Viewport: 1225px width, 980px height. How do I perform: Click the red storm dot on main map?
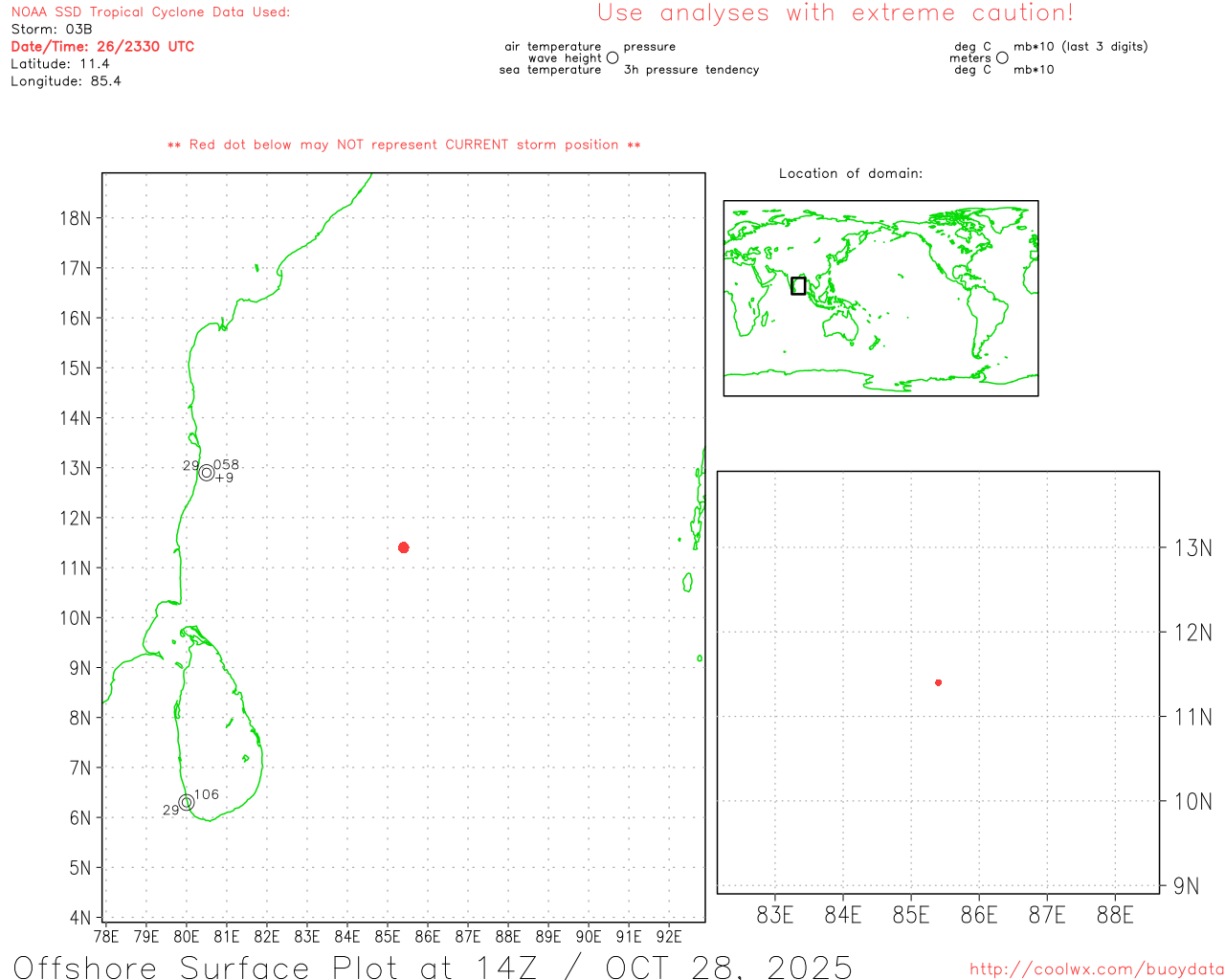tap(404, 547)
